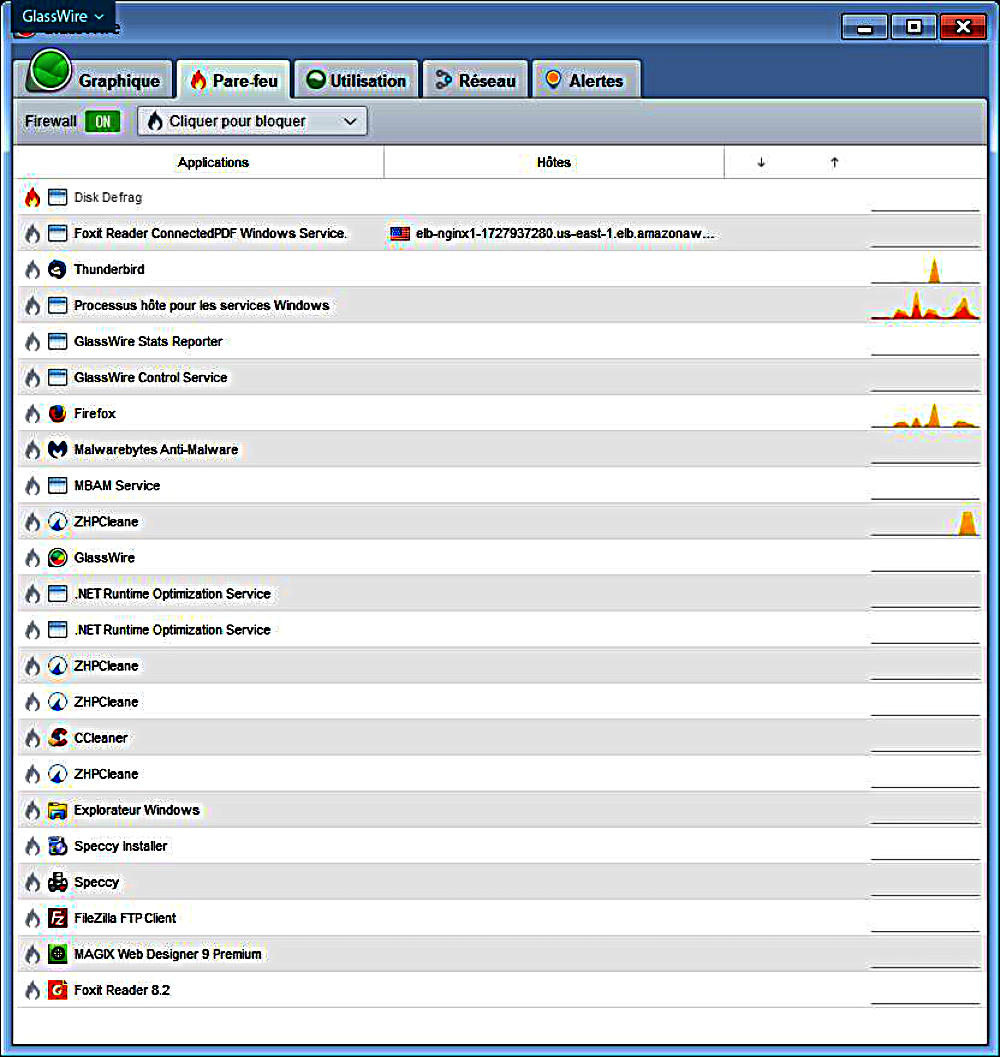The width and height of the screenshot is (1000, 1058).
Task: Select the Firefox browser icon
Action: pos(58,414)
